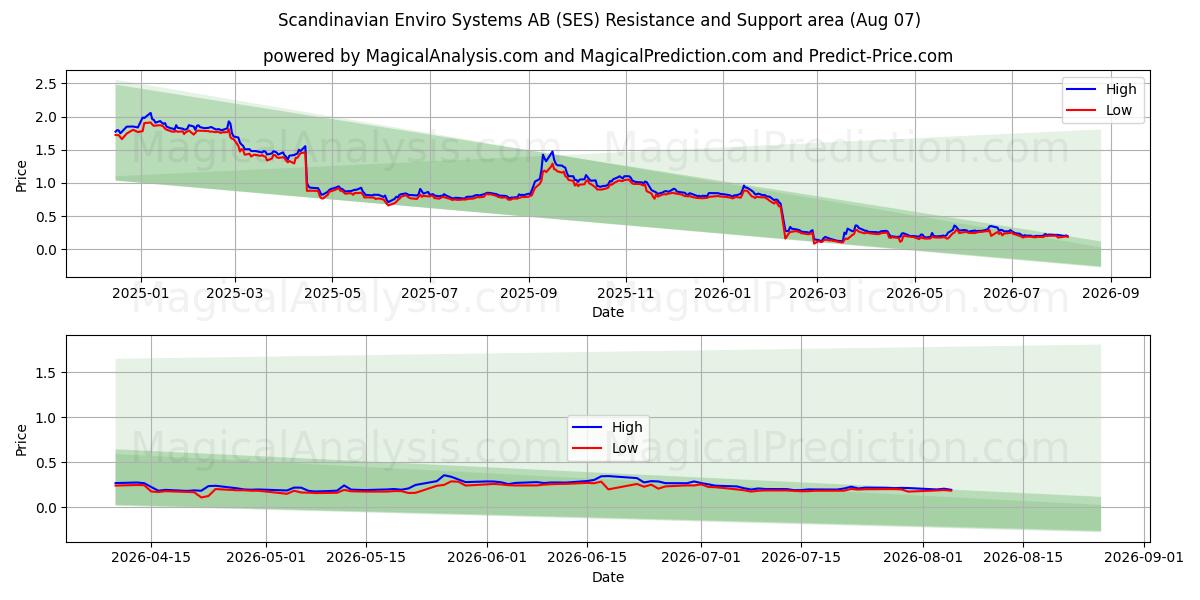The width and height of the screenshot is (1200, 600).
Task: Click the '1.0' price tick in the lower chart
Action: click(45, 417)
